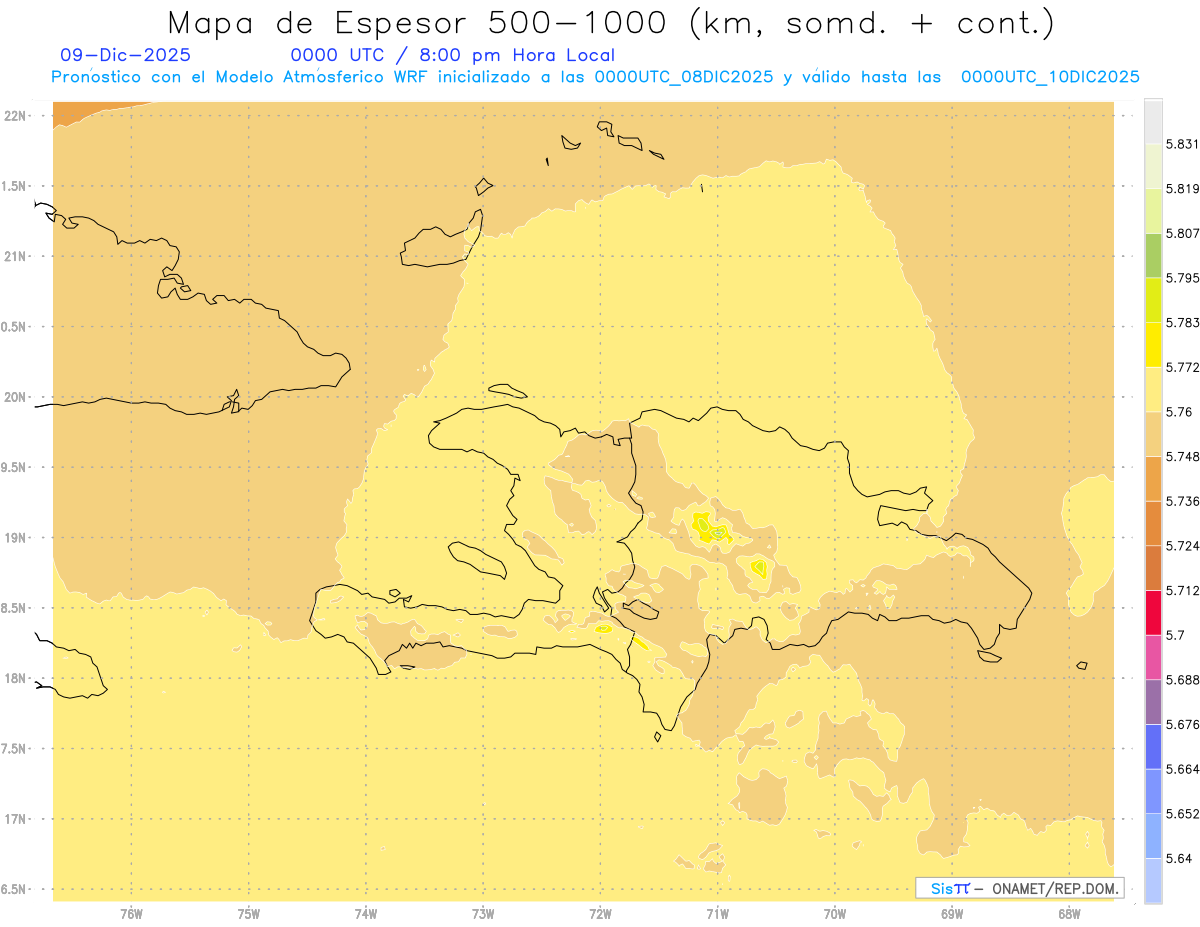Click the 73W longitude label

click(x=483, y=914)
